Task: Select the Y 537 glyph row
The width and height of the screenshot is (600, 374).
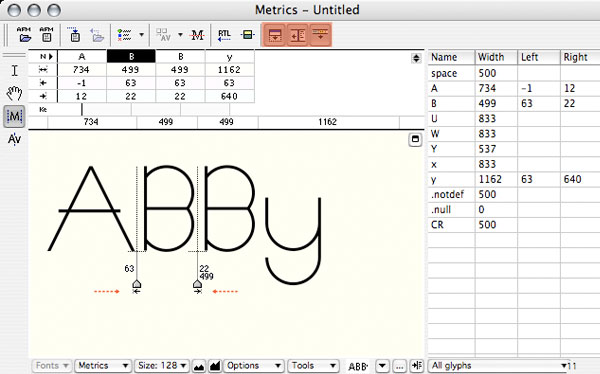Action: pos(514,149)
